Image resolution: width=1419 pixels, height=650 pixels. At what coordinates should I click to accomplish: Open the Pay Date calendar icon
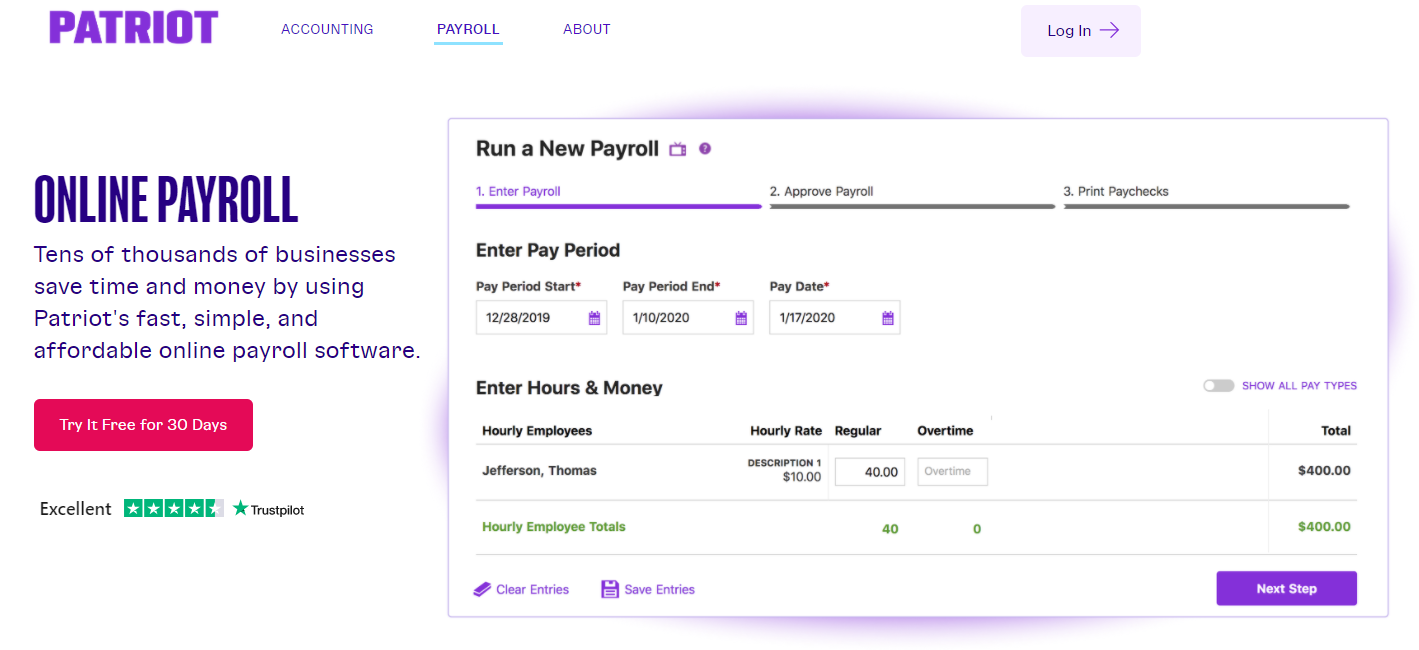tap(888, 318)
